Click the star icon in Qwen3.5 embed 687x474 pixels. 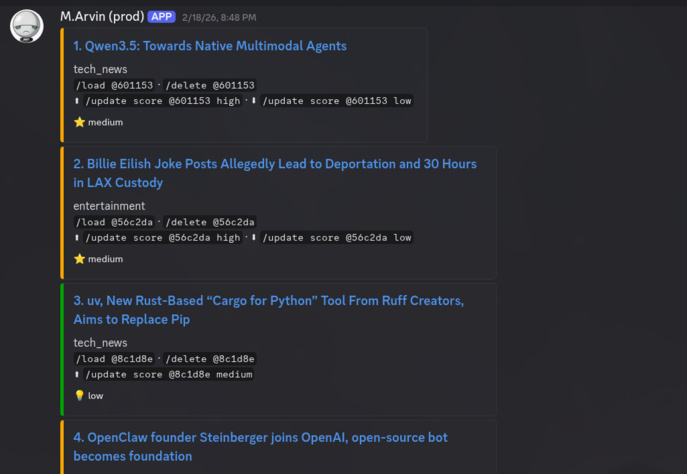click(79, 122)
